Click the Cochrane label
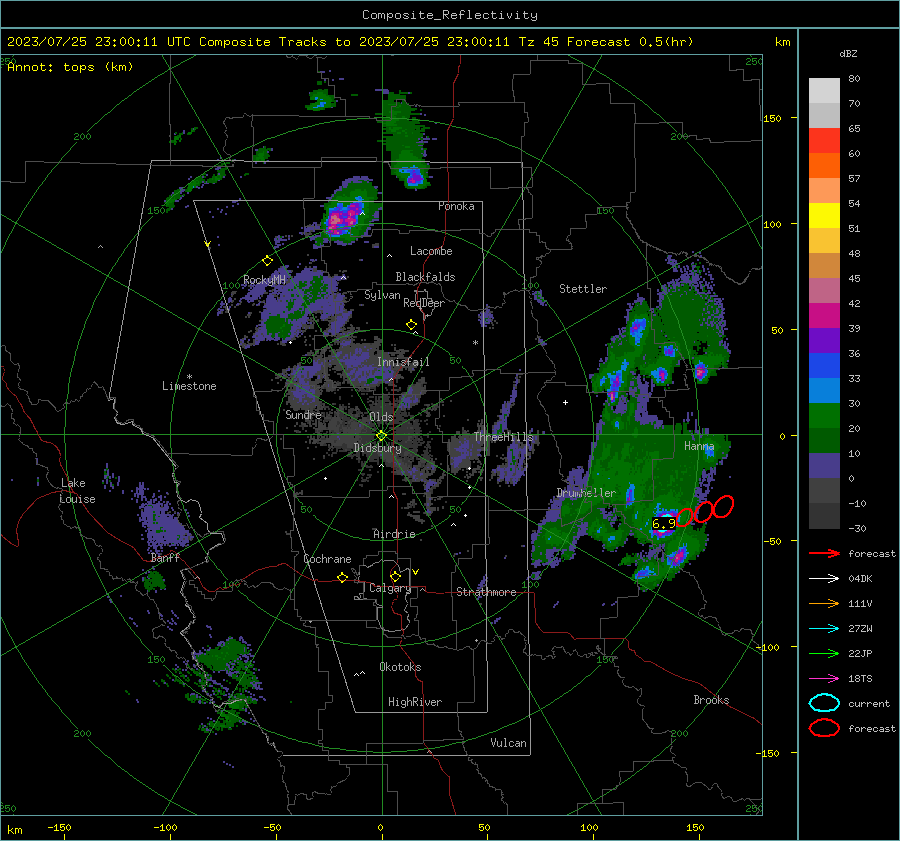The width and height of the screenshot is (900, 841). tap(327, 559)
